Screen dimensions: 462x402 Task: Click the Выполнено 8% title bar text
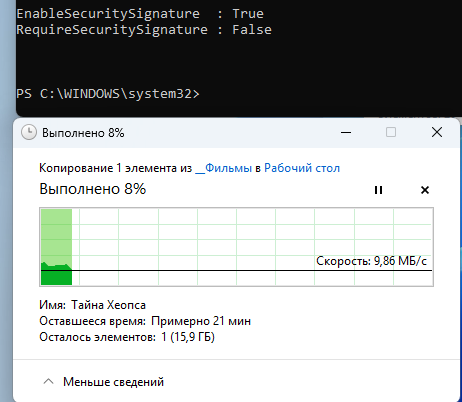point(83,133)
